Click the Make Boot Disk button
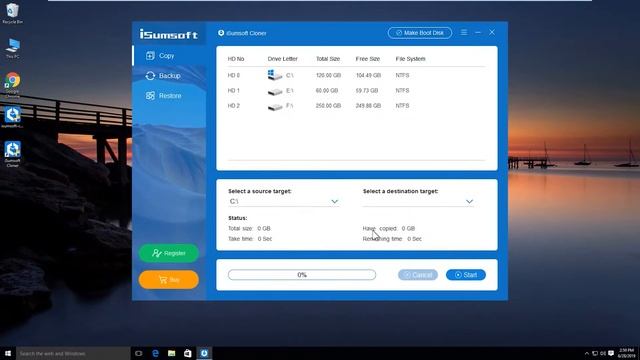The image size is (640, 360). point(420,33)
